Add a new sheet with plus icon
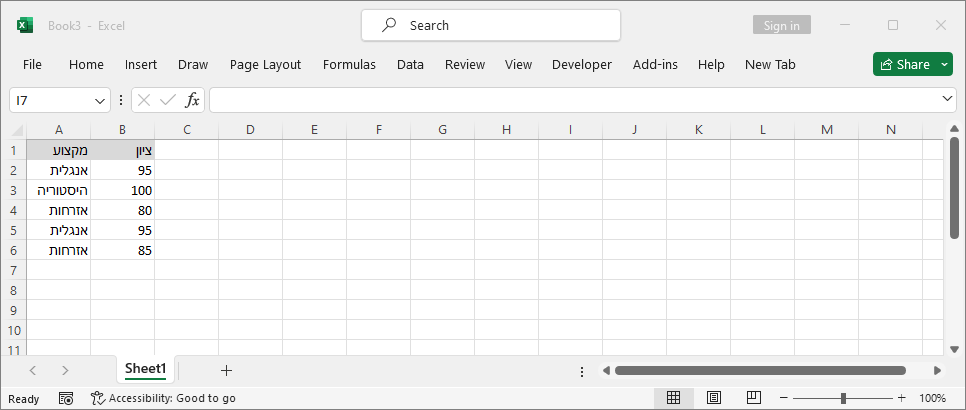 [226, 370]
